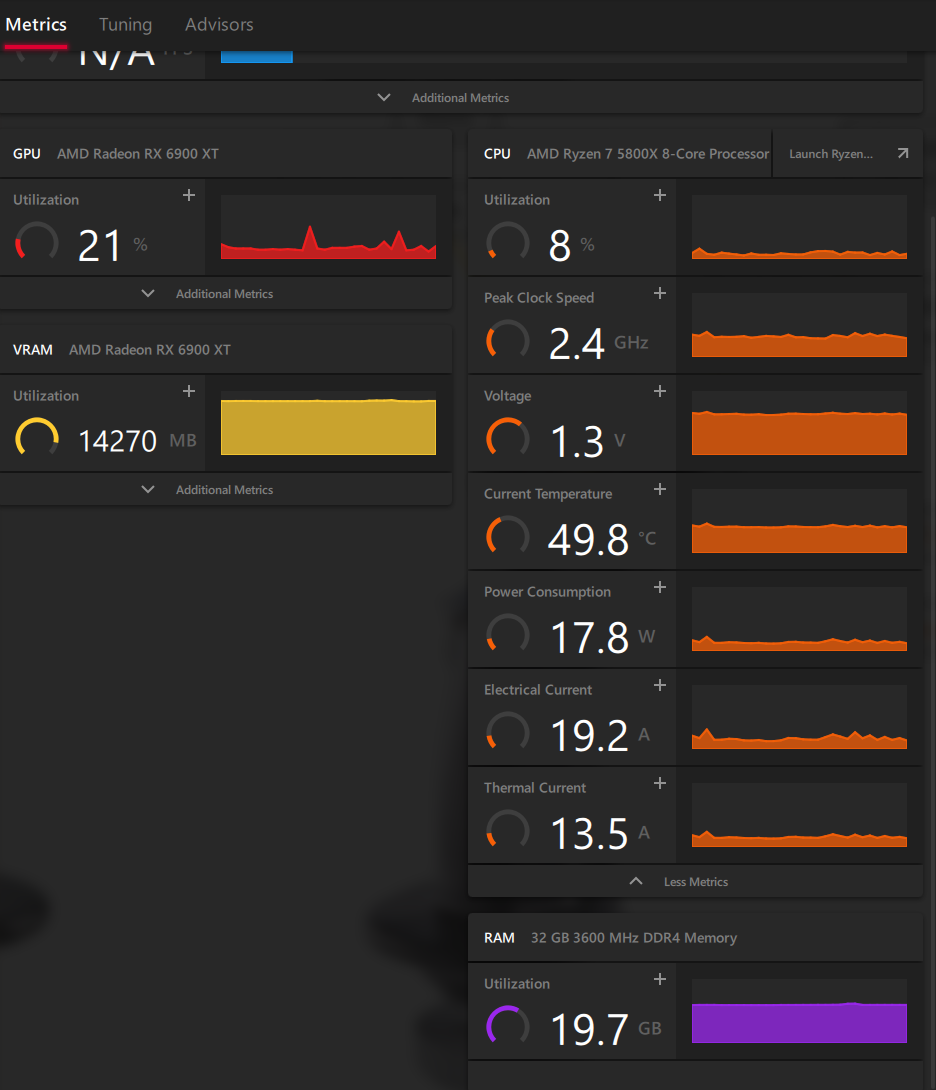
Task: Expand Additional Metrics below the blue bar
Action: pos(462,97)
